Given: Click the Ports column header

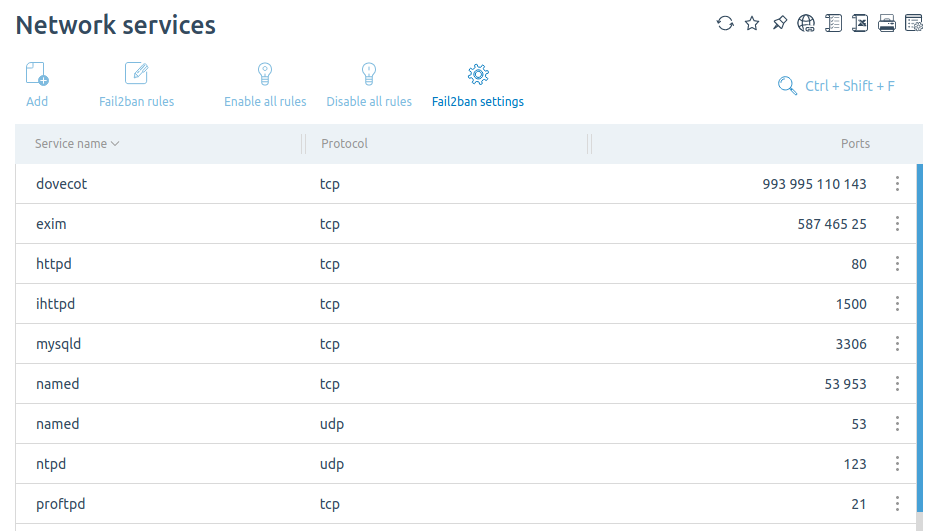Looking at the screenshot, I should 855,144.
